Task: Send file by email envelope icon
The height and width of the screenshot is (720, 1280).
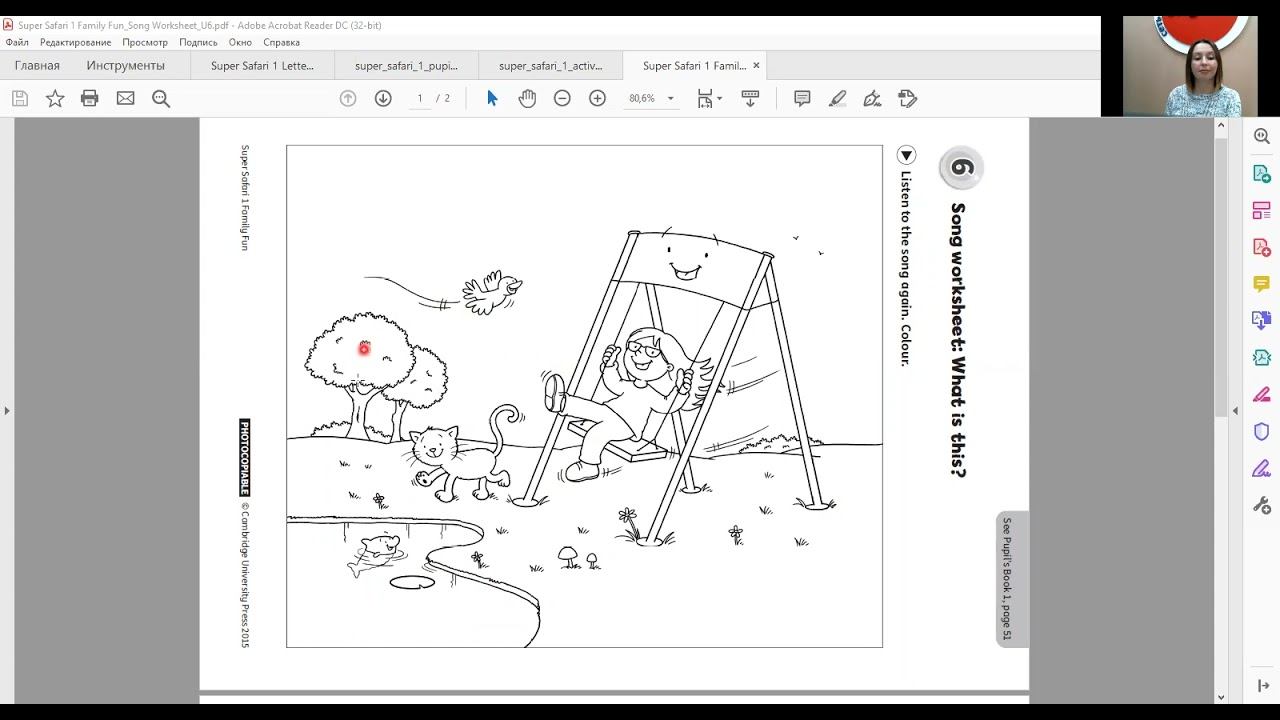Action: 125,98
